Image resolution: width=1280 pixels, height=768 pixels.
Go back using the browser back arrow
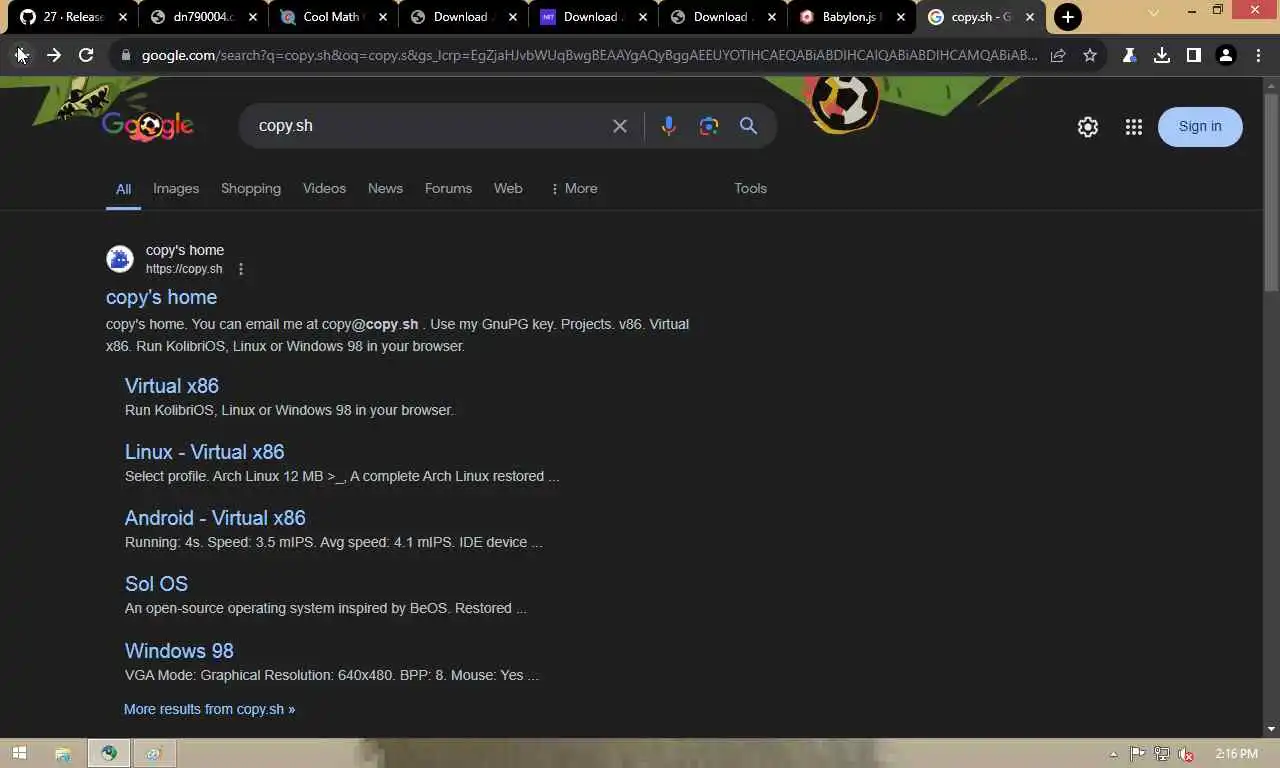pos(22,55)
